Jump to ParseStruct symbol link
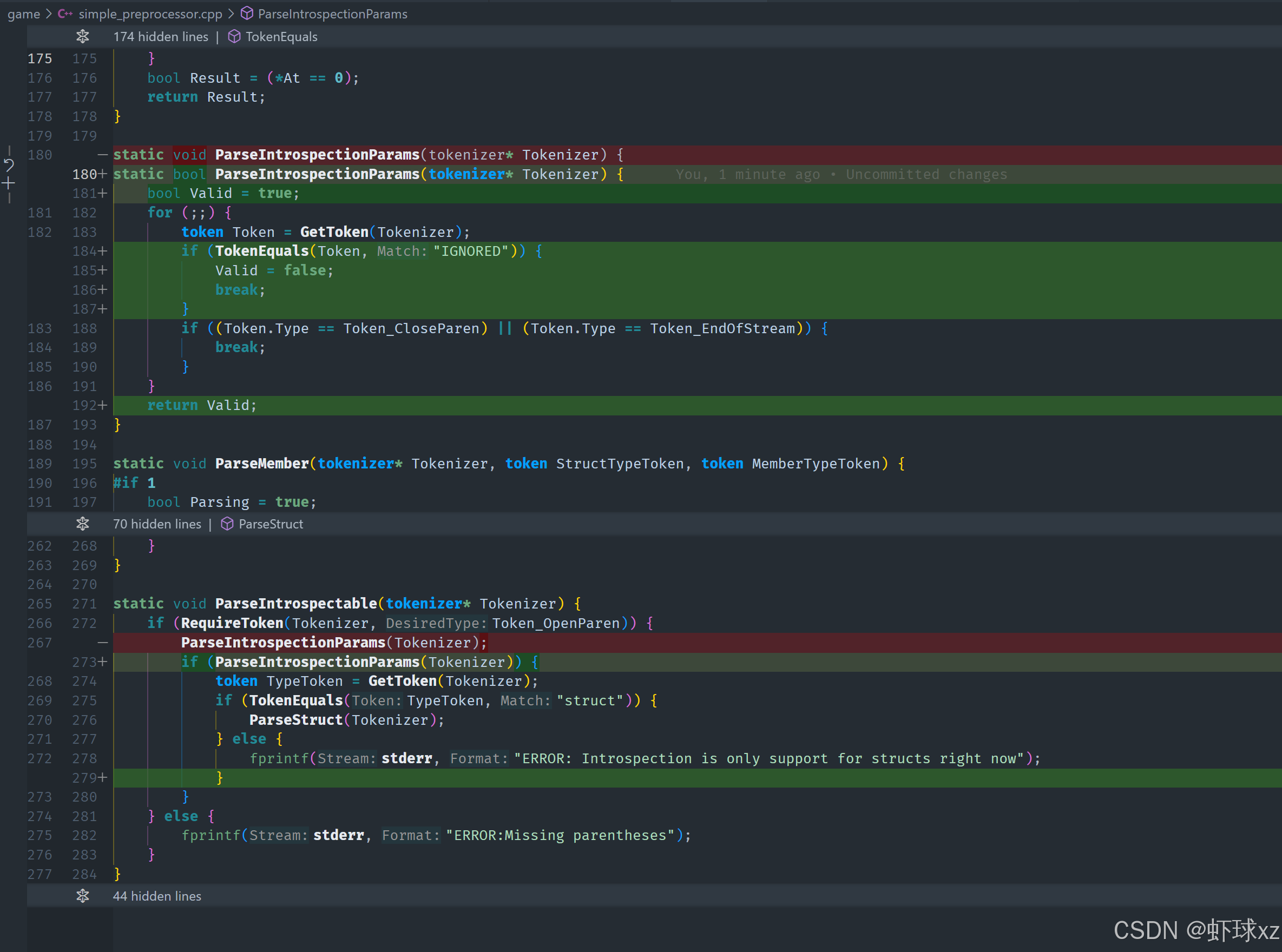Image resolution: width=1282 pixels, height=952 pixels. [x=271, y=524]
